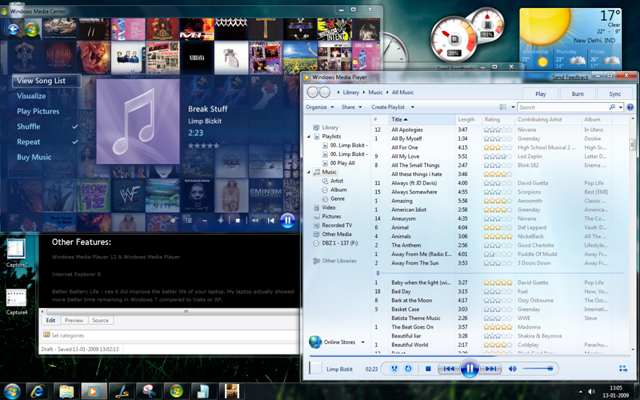This screenshot has width=640, height=400.
Task: Set rating stars for Animals
Action: pyautogui.click(x=498, y=236)
